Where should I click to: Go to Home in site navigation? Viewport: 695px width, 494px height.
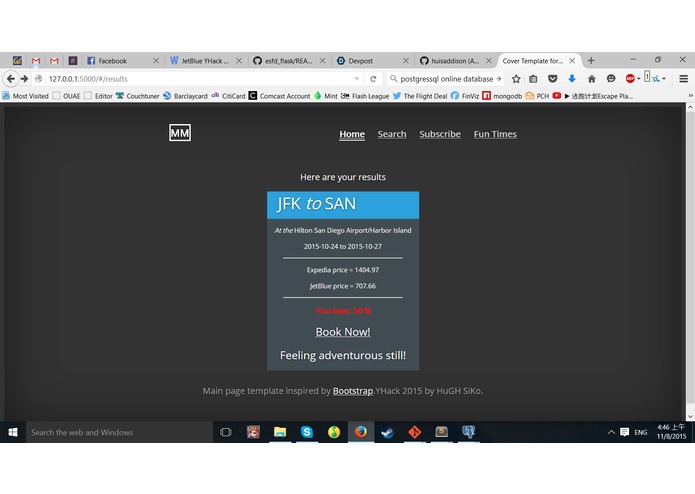[352, 134]
